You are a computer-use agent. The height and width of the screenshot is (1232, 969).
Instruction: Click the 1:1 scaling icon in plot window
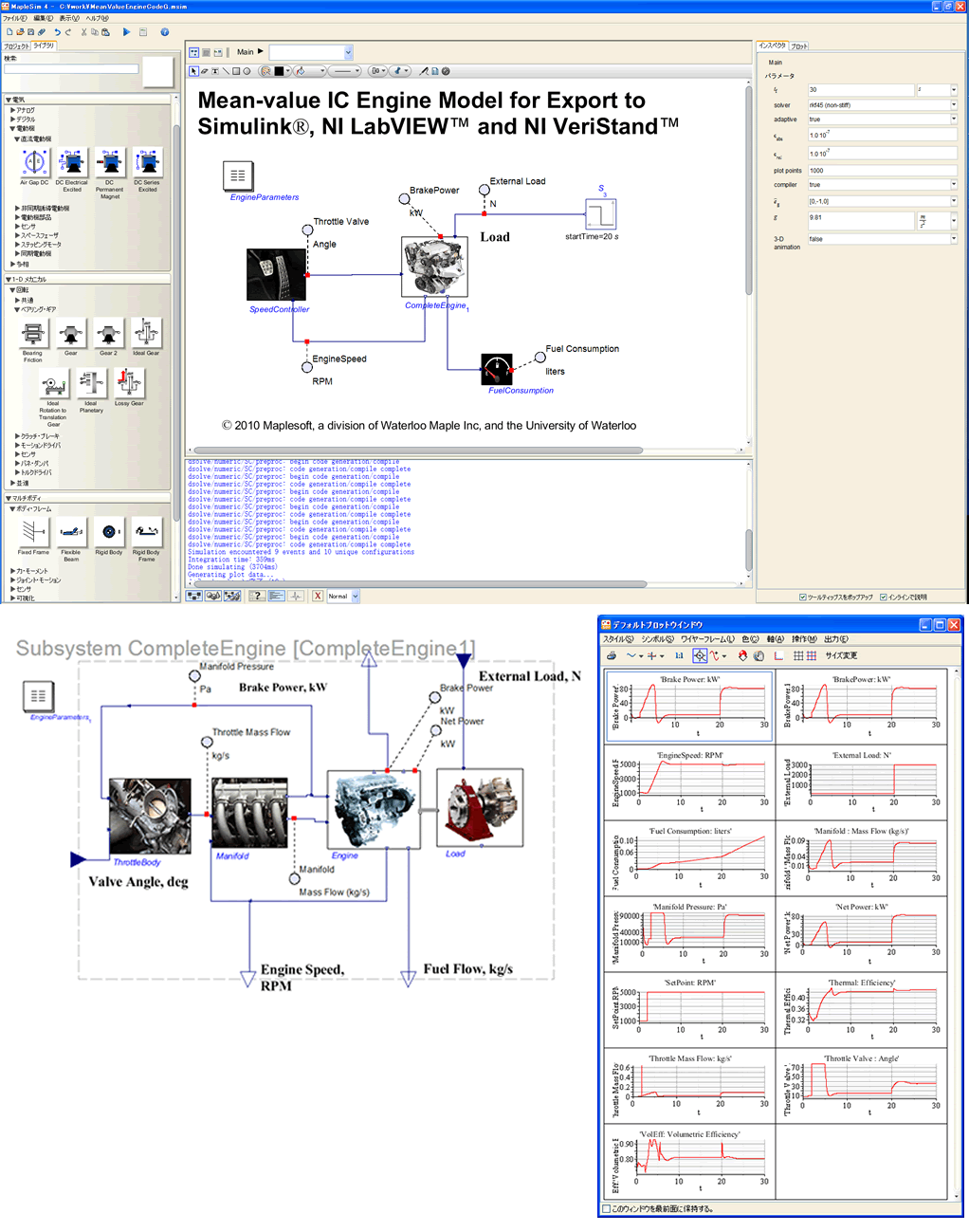pyautogui.click(x=679, y=655)
